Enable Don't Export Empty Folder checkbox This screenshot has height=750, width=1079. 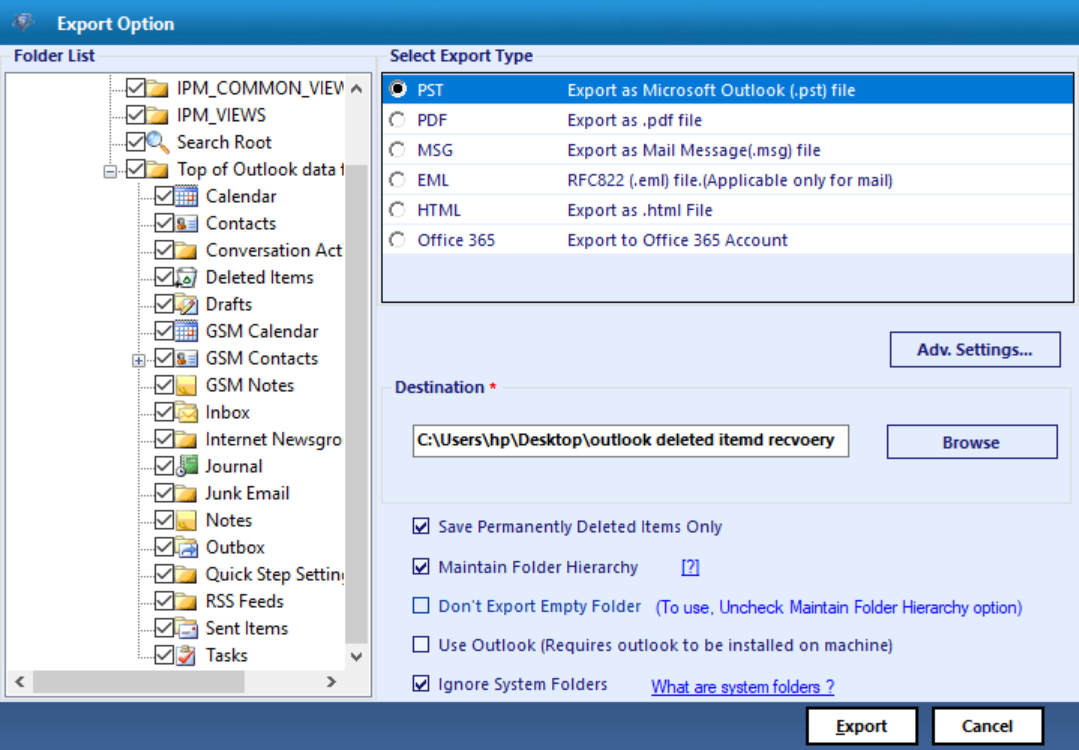point(420,606)
